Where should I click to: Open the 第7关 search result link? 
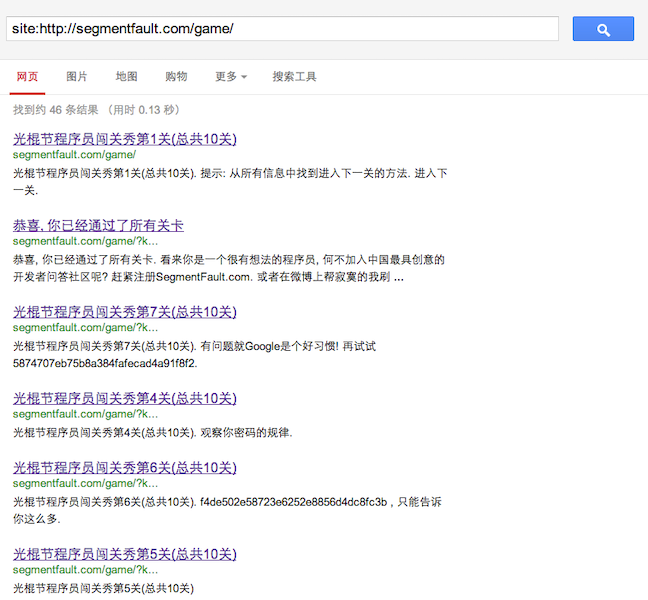[x=125, y=312]
